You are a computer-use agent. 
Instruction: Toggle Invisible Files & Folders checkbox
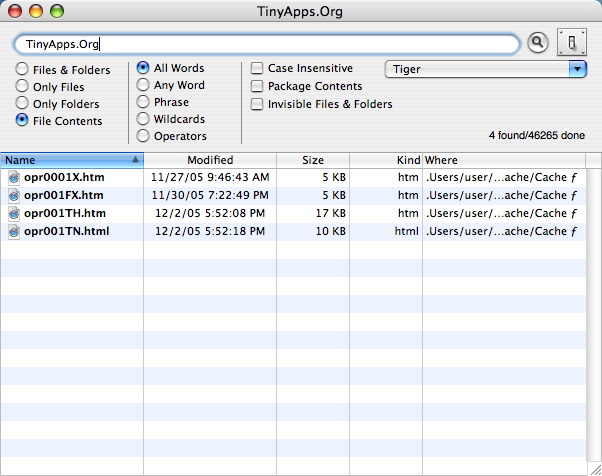pos(258,104)
